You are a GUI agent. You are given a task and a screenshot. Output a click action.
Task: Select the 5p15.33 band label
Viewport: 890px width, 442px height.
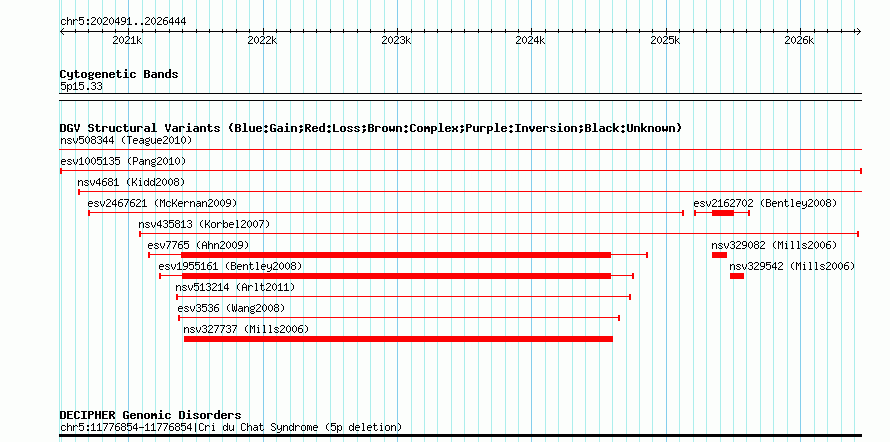[x=81, y=87]
